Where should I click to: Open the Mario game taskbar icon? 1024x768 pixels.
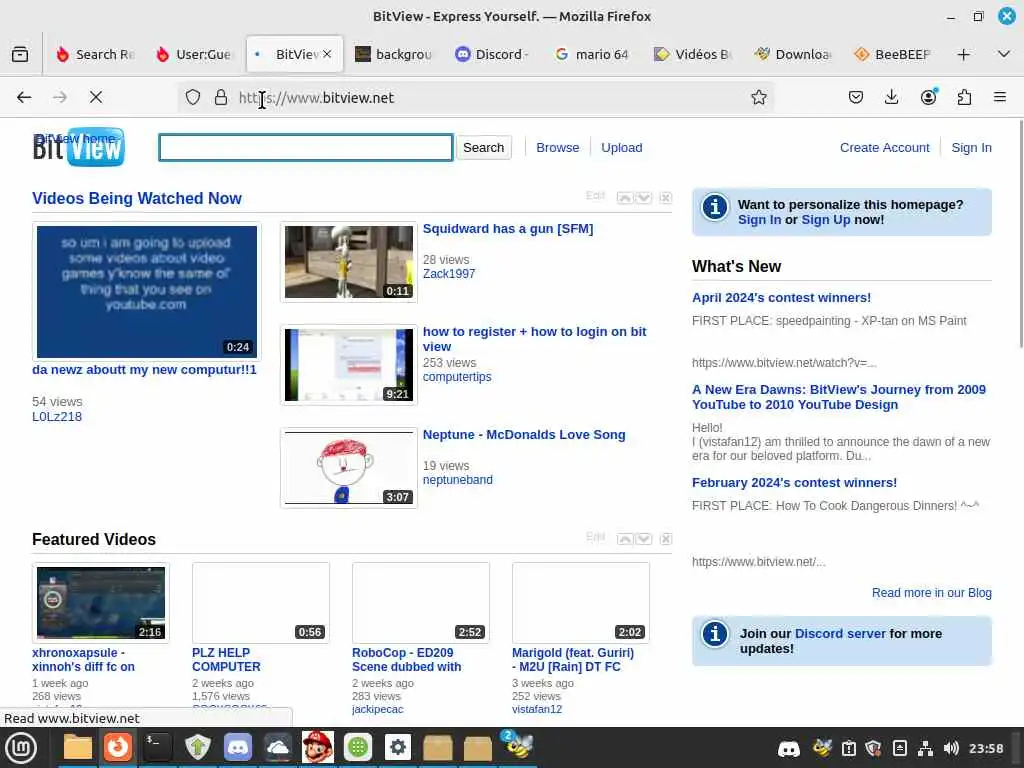tap(318, 748)
